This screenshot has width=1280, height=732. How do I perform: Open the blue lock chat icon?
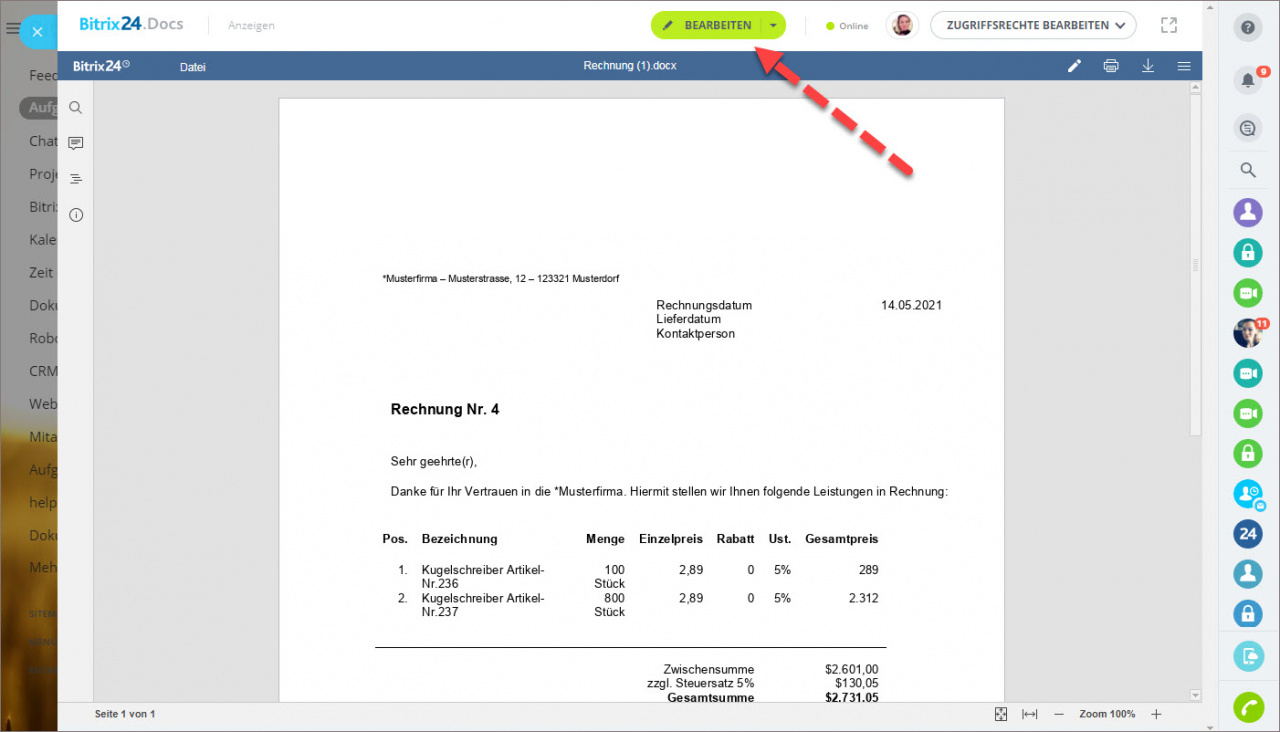[x=1247, y=613]
